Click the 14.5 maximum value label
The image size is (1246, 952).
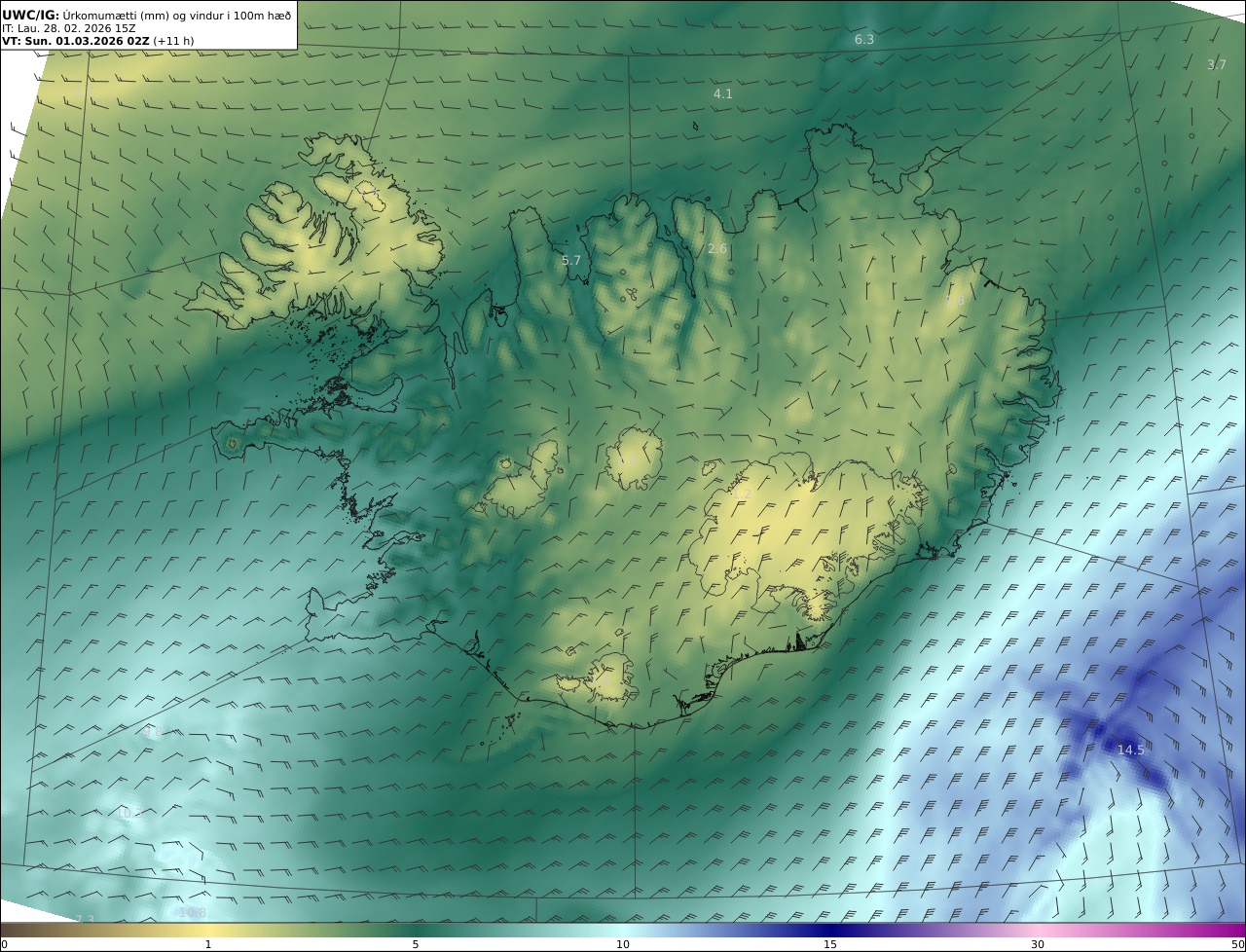point(1130,750)
